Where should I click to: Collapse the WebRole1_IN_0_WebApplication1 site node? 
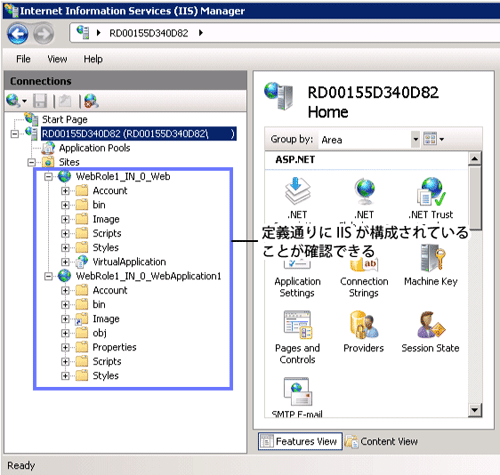coord(49,276)
